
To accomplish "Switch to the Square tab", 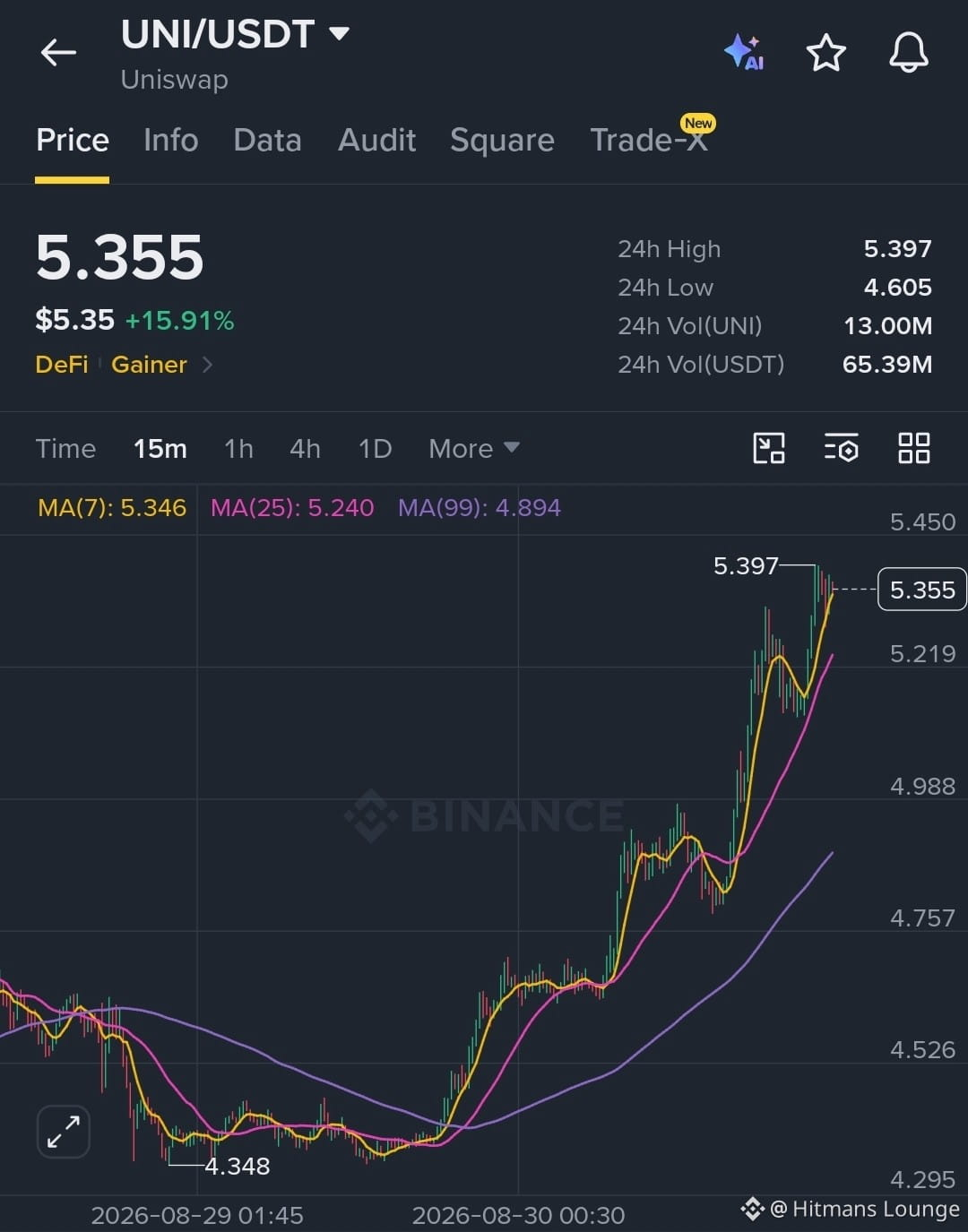I will (x=502, y=141).
